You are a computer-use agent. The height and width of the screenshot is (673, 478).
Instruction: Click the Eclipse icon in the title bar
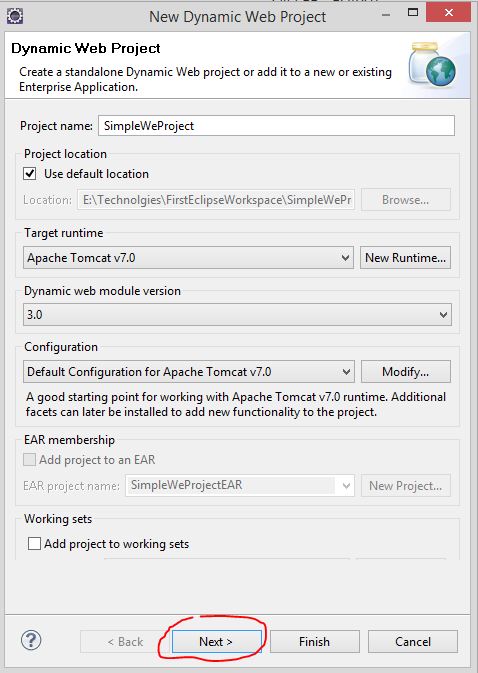coord(15,16)
